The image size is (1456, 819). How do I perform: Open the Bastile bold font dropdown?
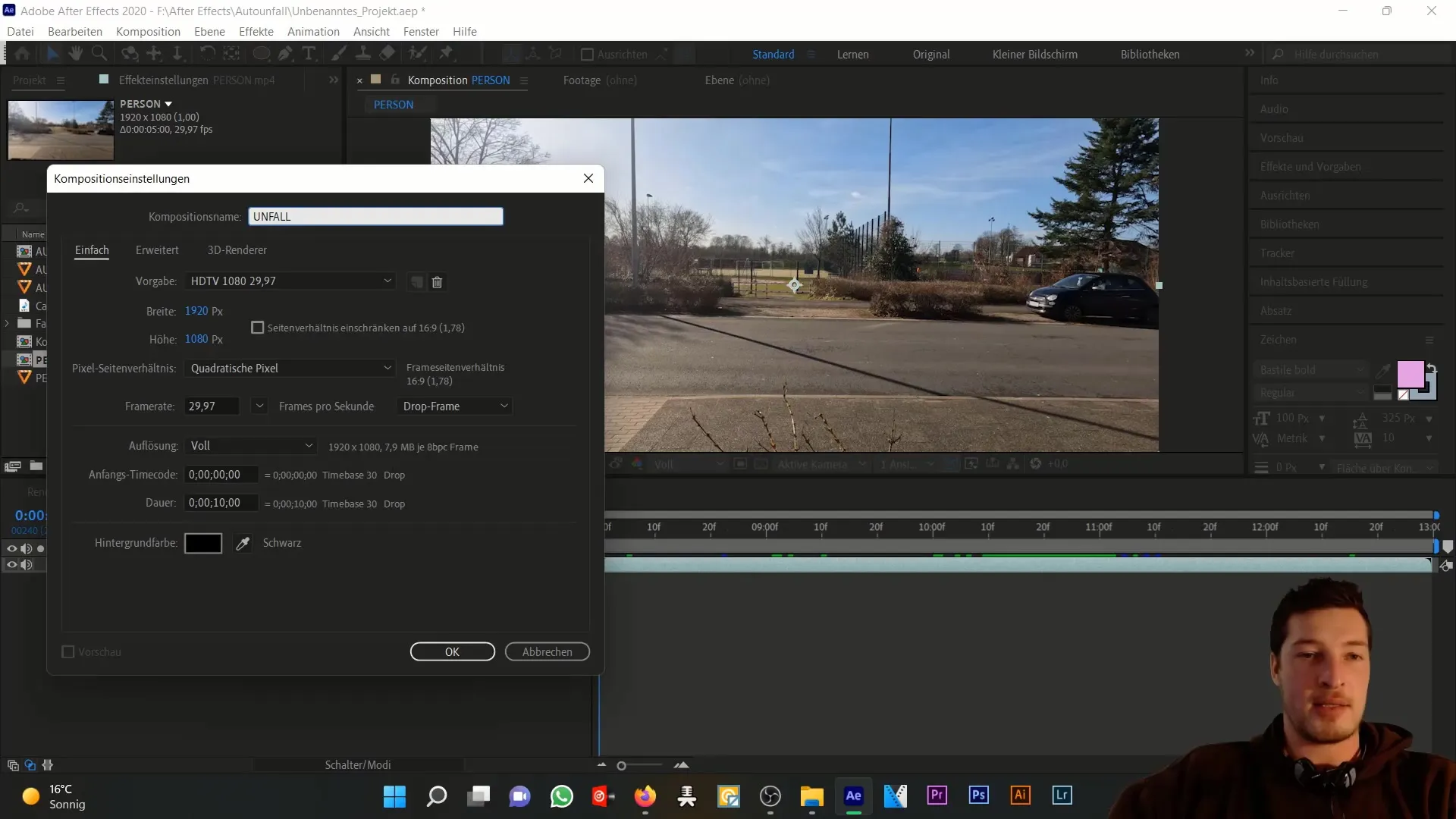(1311, 370)
